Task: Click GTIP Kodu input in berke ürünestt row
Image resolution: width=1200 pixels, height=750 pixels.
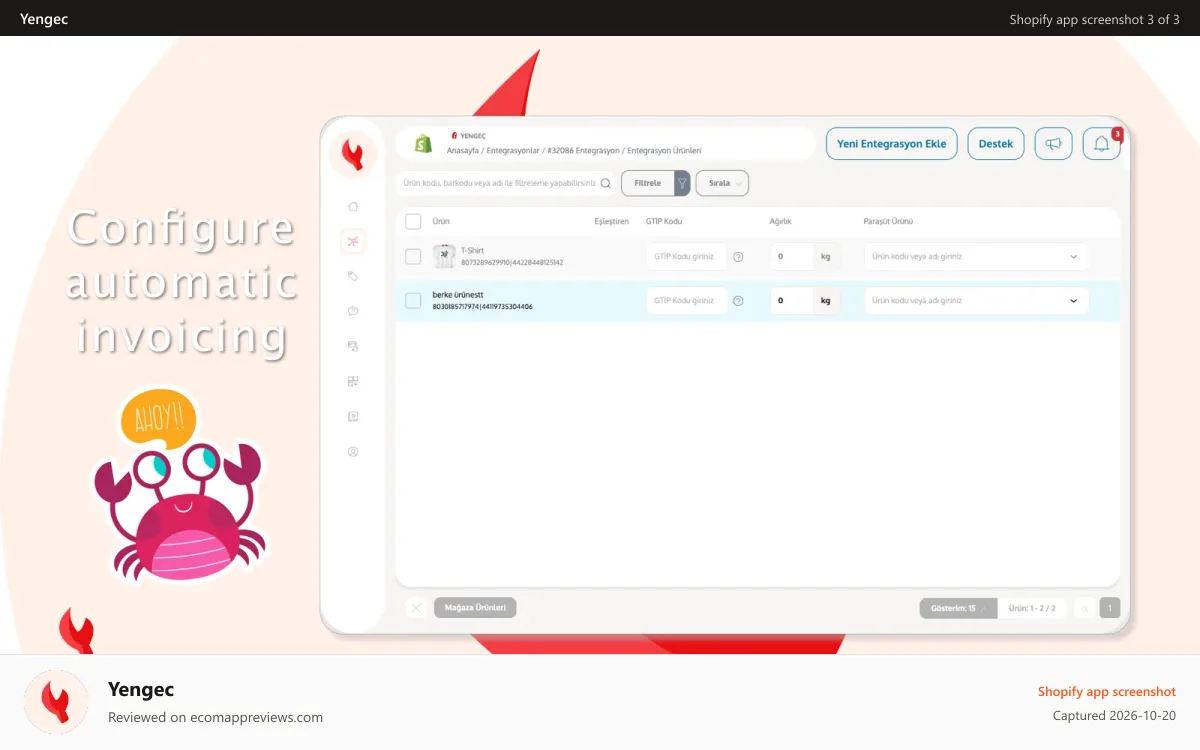Action: coord(686,301)
